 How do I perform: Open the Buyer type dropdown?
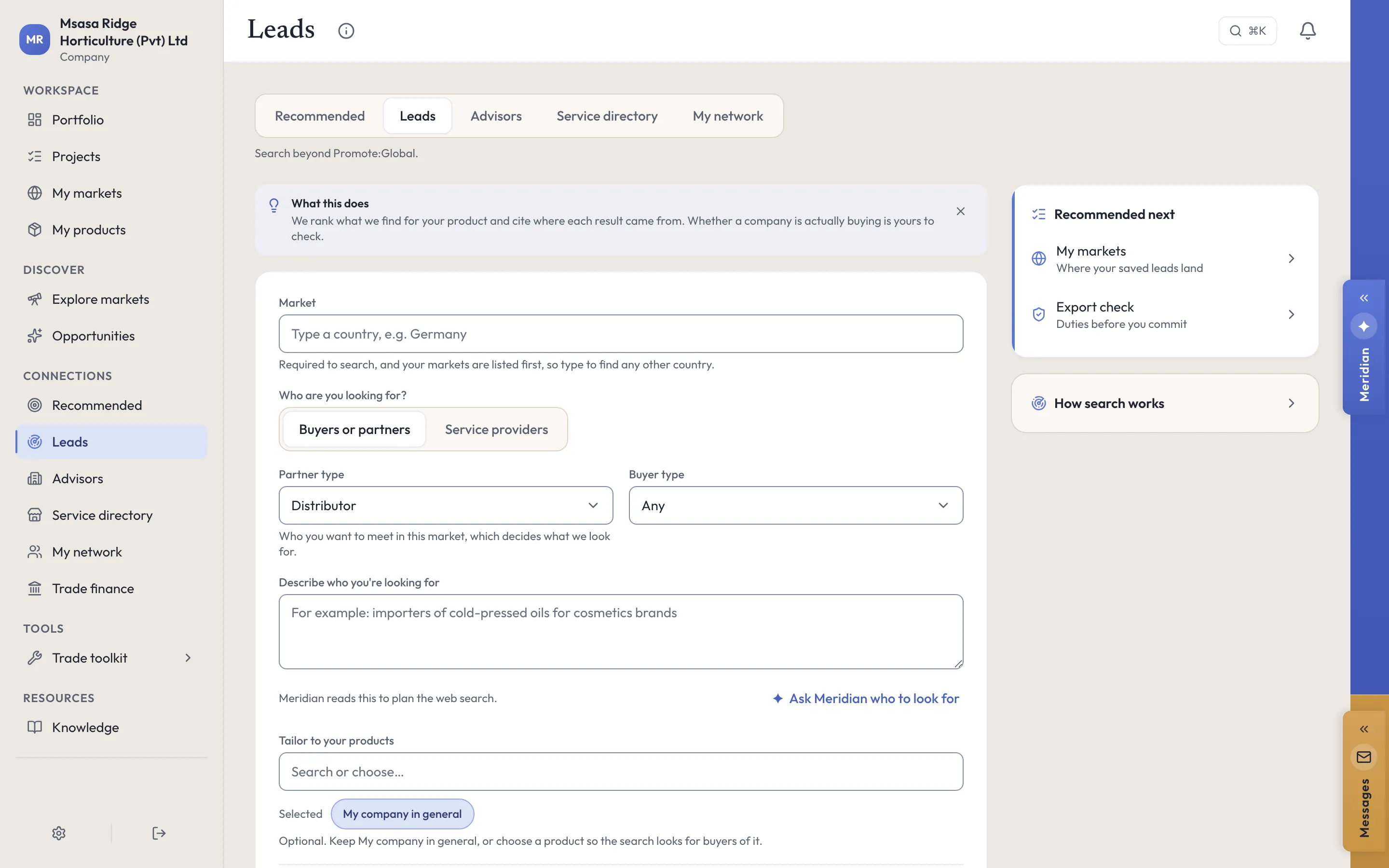(795, 505)
